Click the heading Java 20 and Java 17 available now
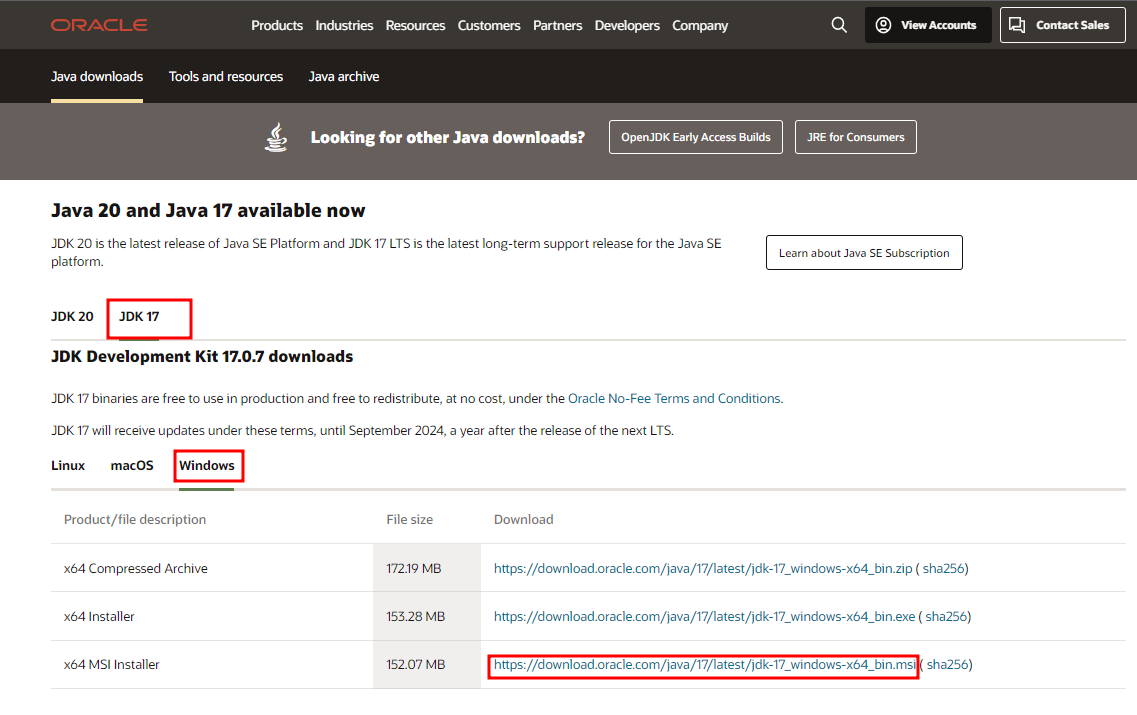 [x=208, y=210]
